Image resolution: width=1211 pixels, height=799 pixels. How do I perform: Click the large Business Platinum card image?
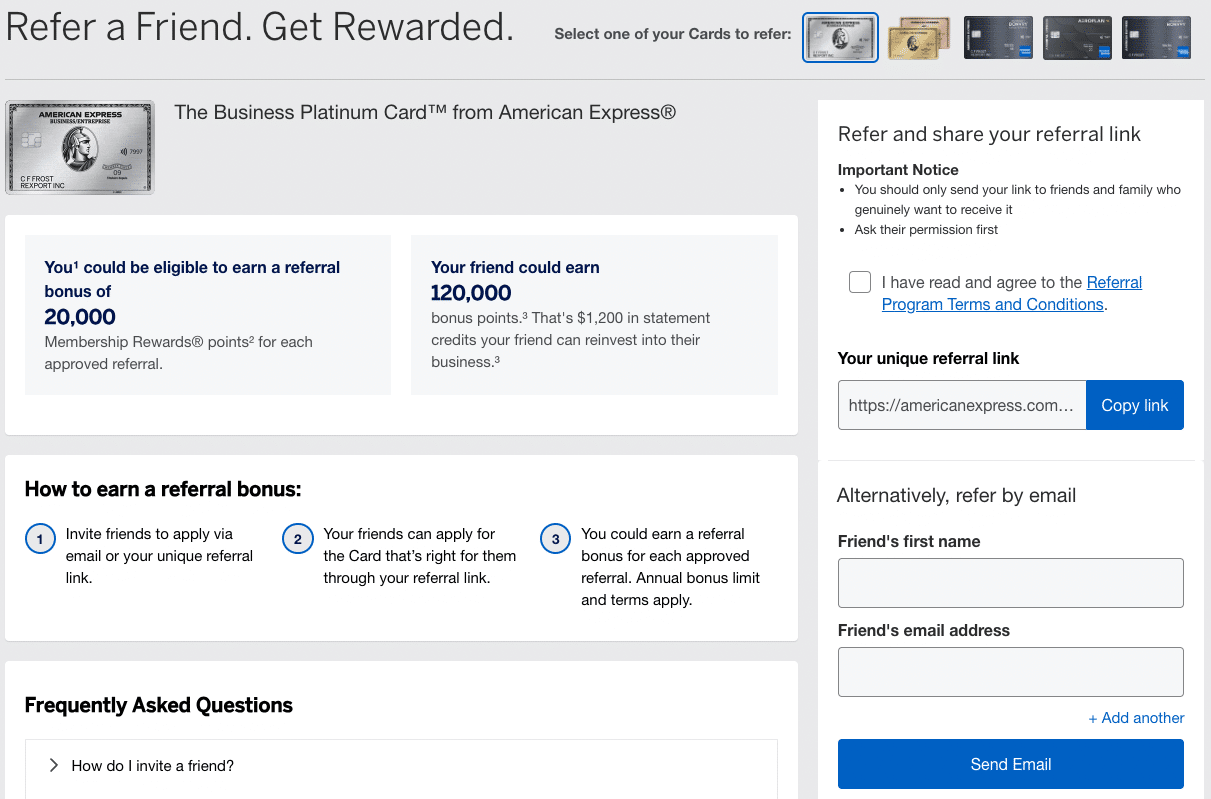click(80, 147)
